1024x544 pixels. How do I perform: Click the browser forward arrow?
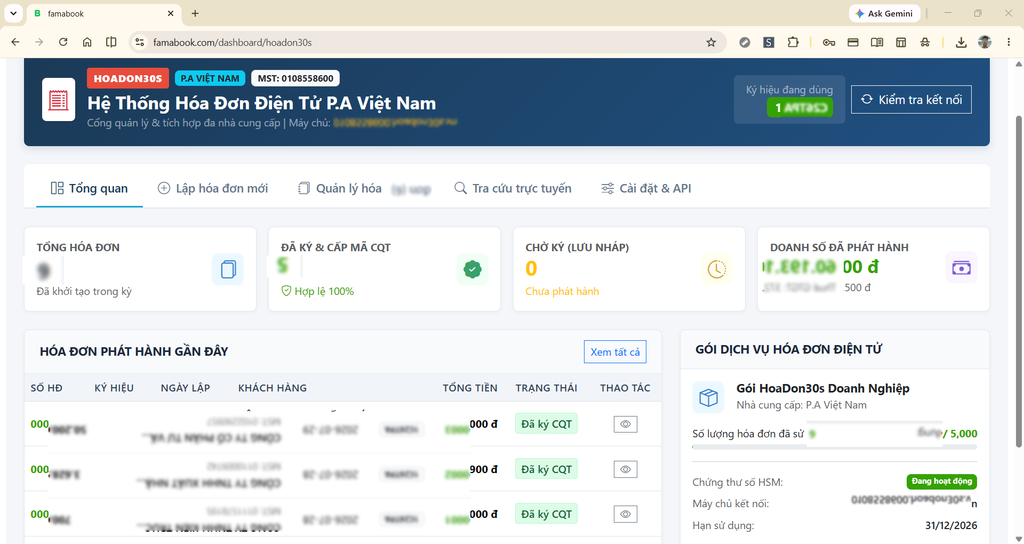click(39, 42)
